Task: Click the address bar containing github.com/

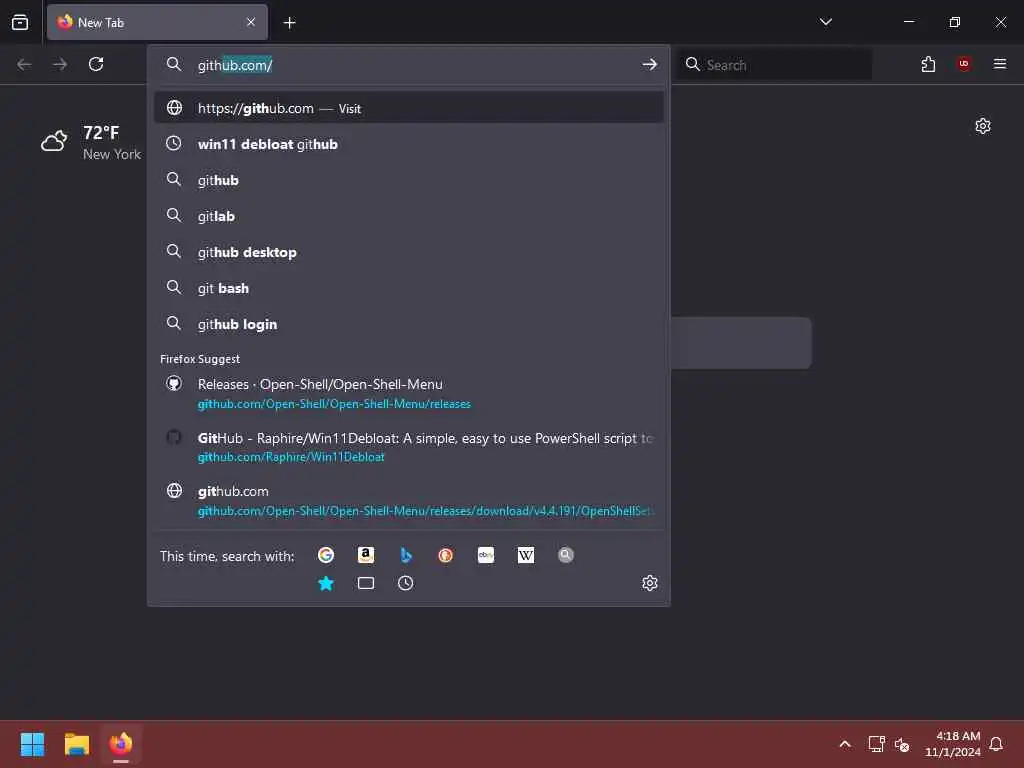Action: point(408,65)
